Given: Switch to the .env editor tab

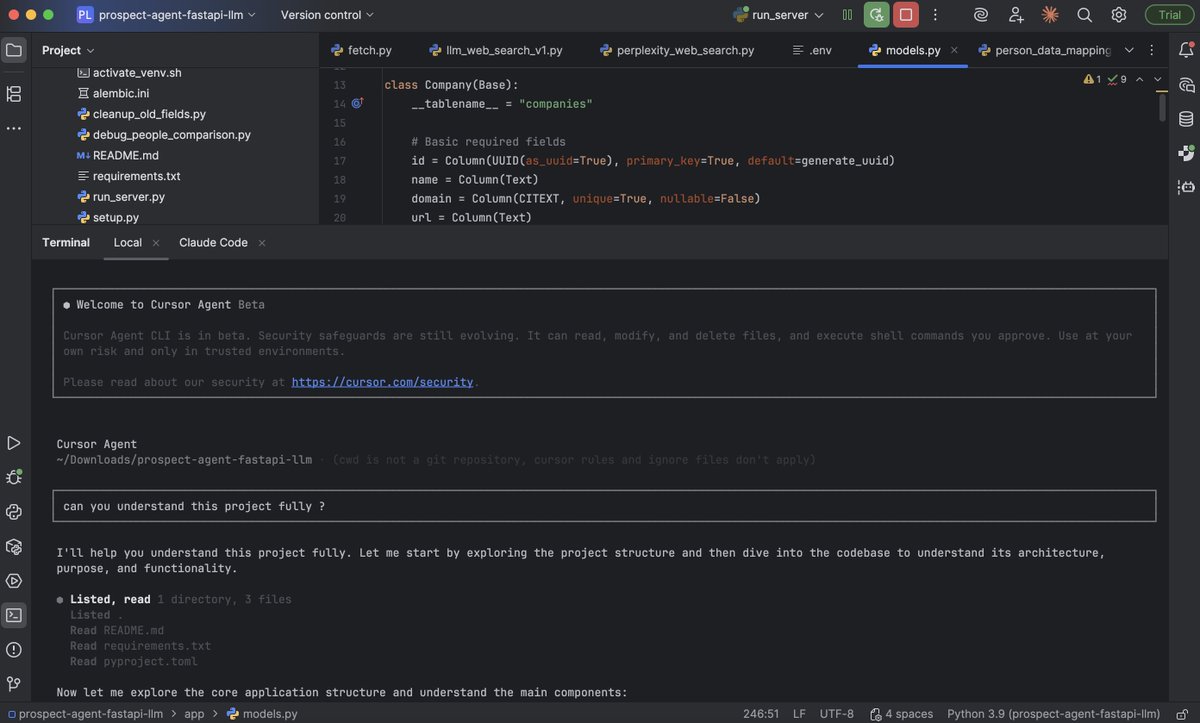Looking at the screenshot, I should tap(811, 50).
